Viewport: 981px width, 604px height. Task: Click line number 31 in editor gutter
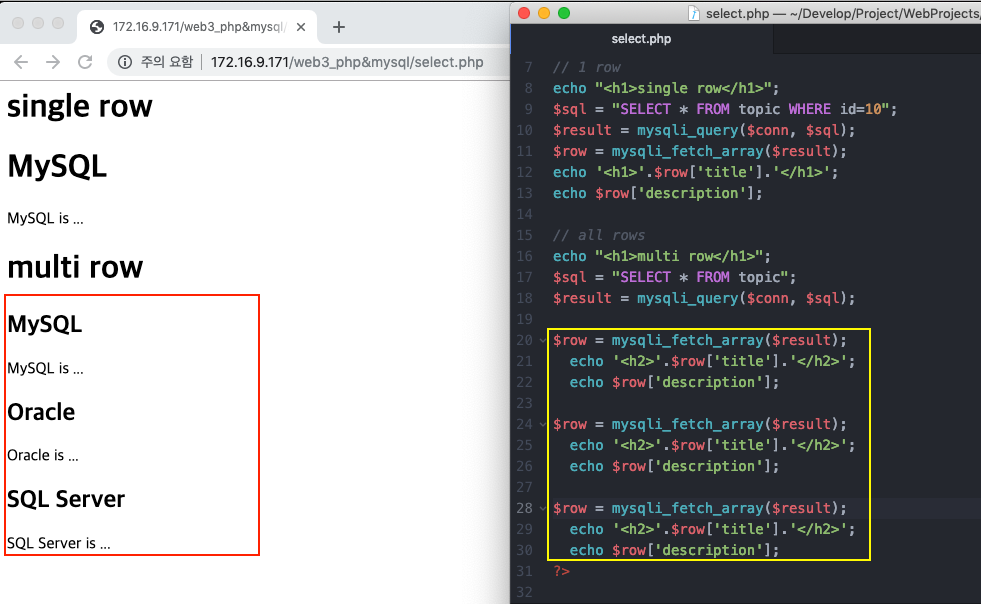pyautogui.click(x=524, y=571)
